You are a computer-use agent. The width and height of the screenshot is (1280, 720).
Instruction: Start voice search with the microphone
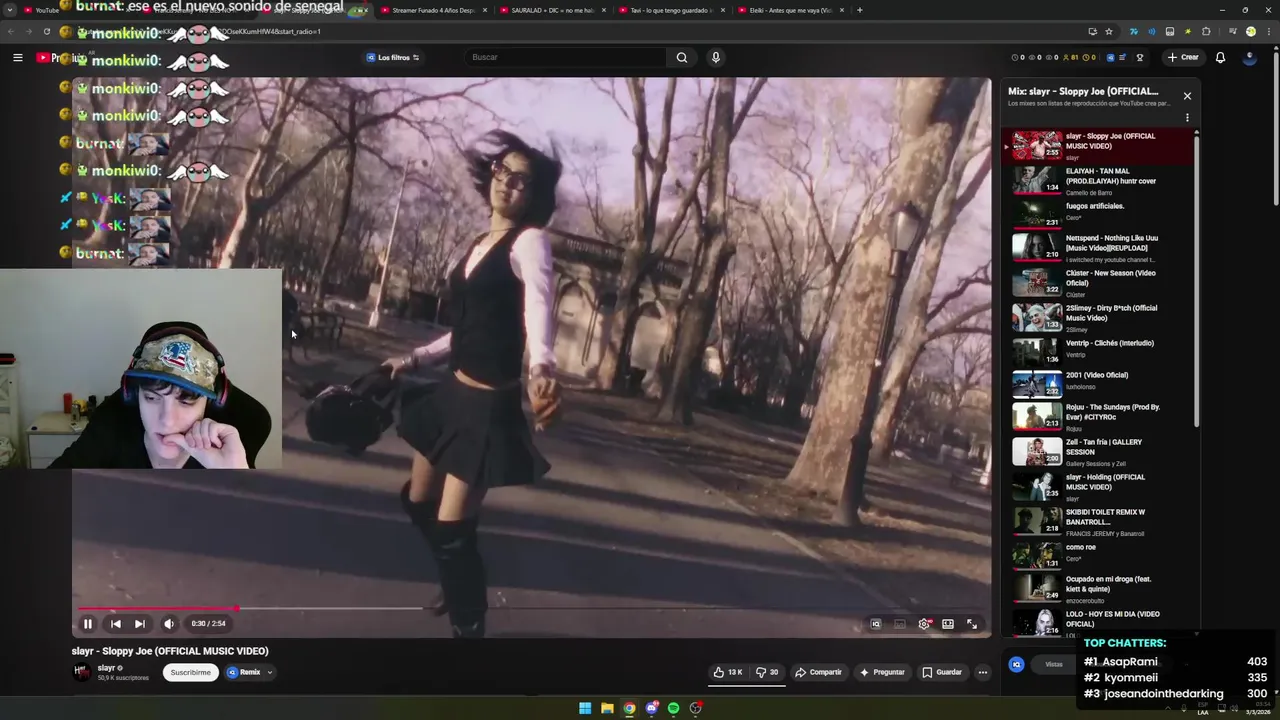pos(715,57)
